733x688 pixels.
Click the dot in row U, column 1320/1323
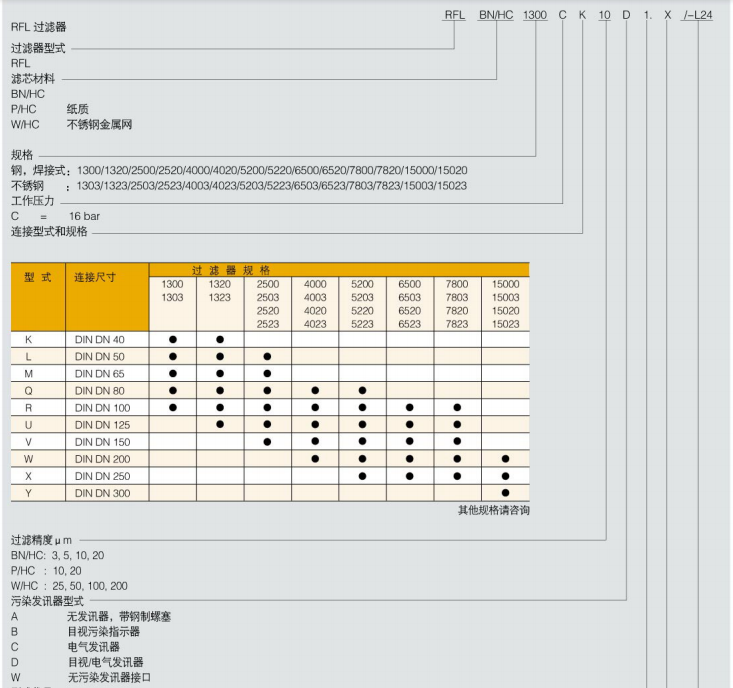pyautogui.click(x=220, y=424)
